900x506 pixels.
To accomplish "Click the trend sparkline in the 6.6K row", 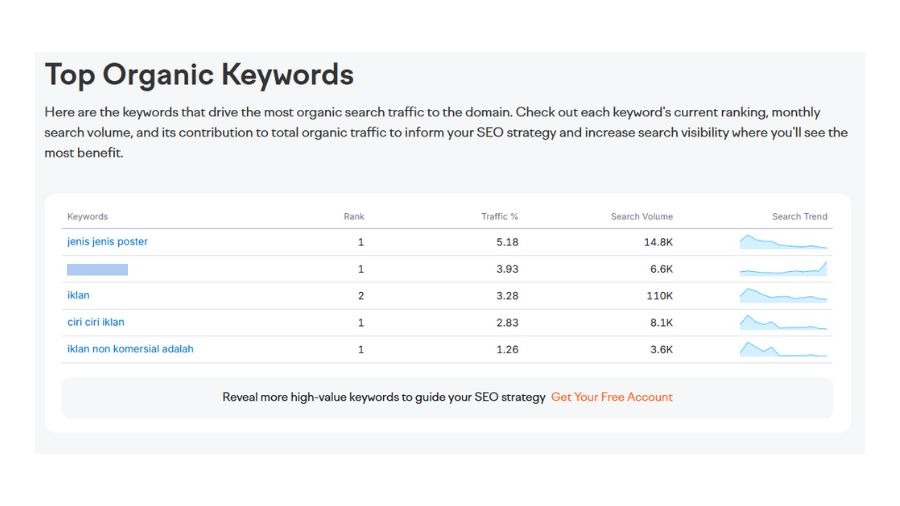I will click(x=783, y=269).
